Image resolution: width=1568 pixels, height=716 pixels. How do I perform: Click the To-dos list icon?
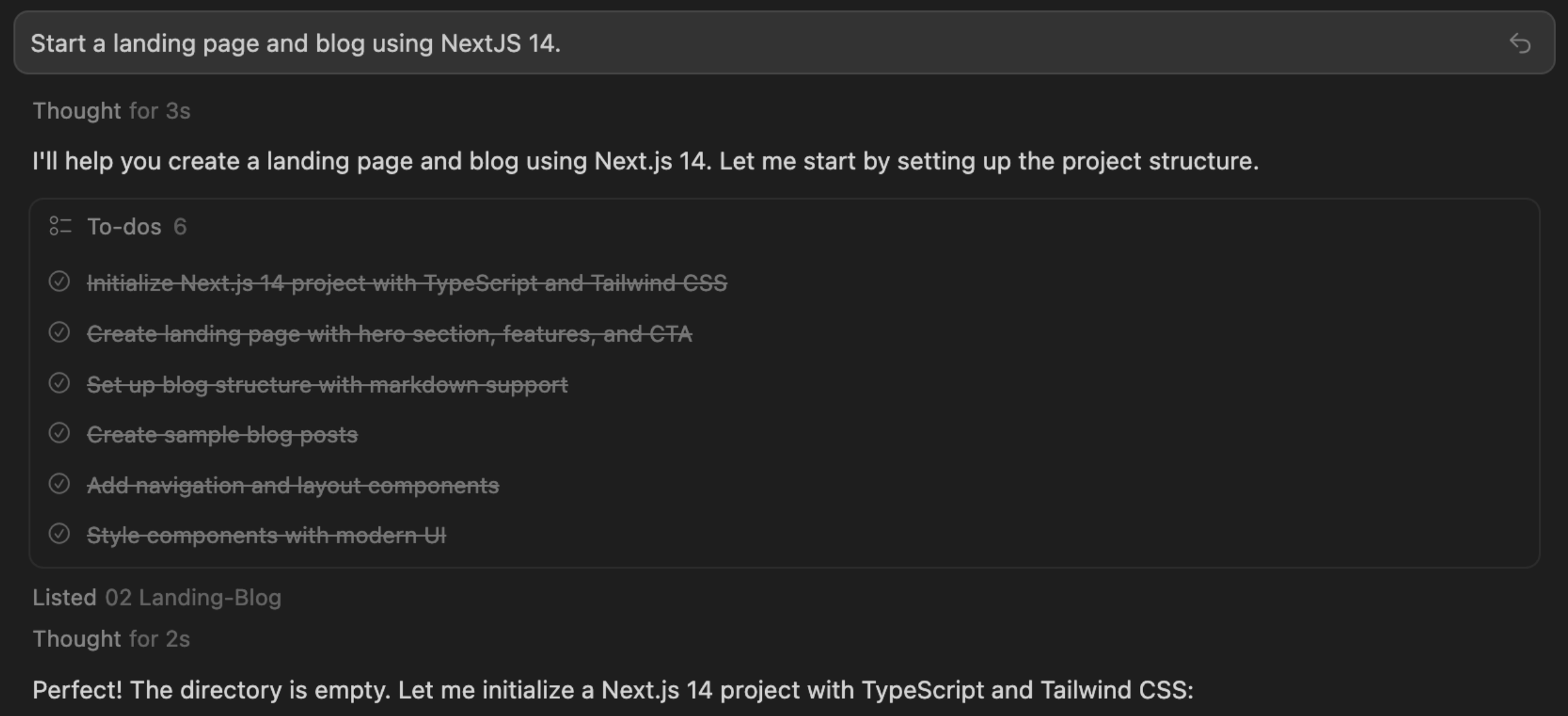(60, 226)
